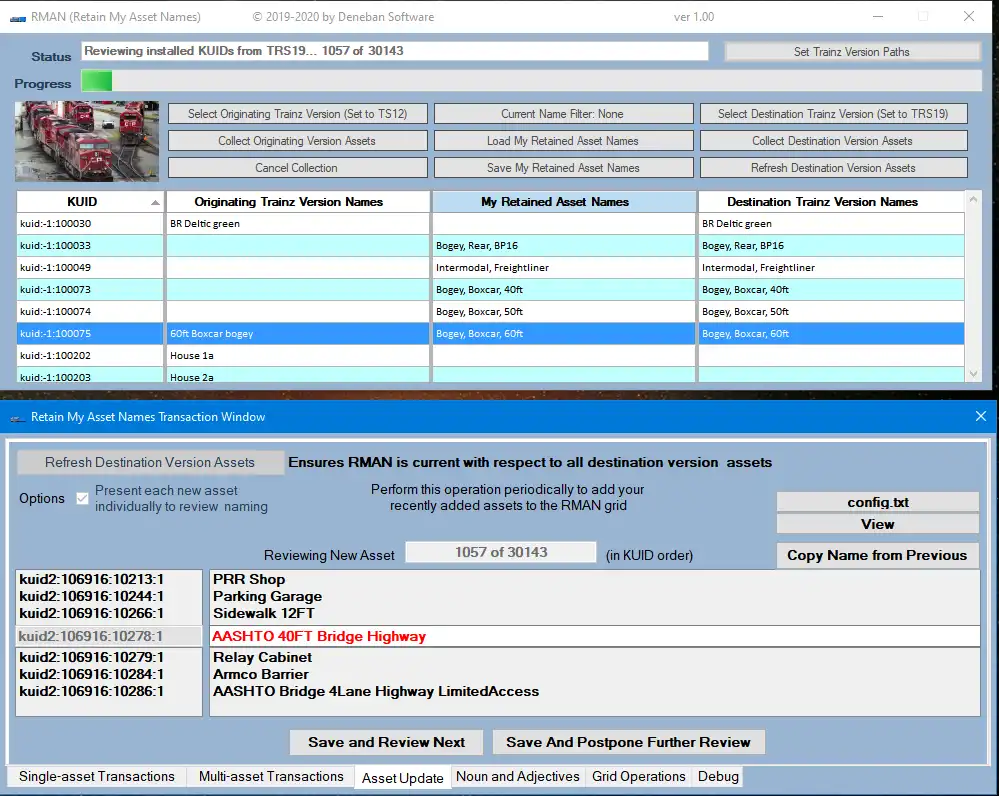The width and height of the screenshot is (999, 796).
Task: Click 'Parking Garage' in asset list
Action: point(268,597)
